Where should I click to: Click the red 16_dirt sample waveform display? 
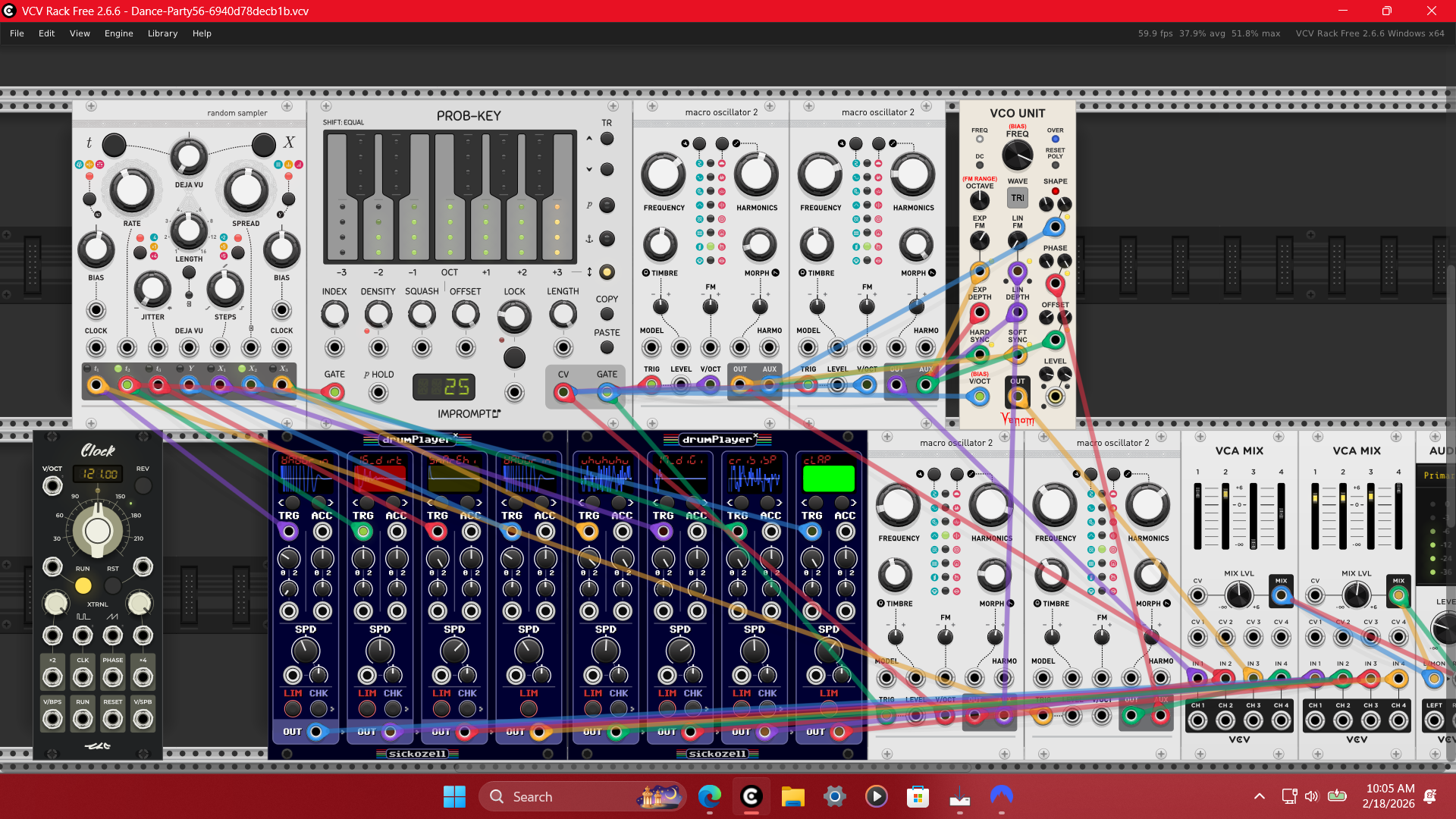click(380, 479)
